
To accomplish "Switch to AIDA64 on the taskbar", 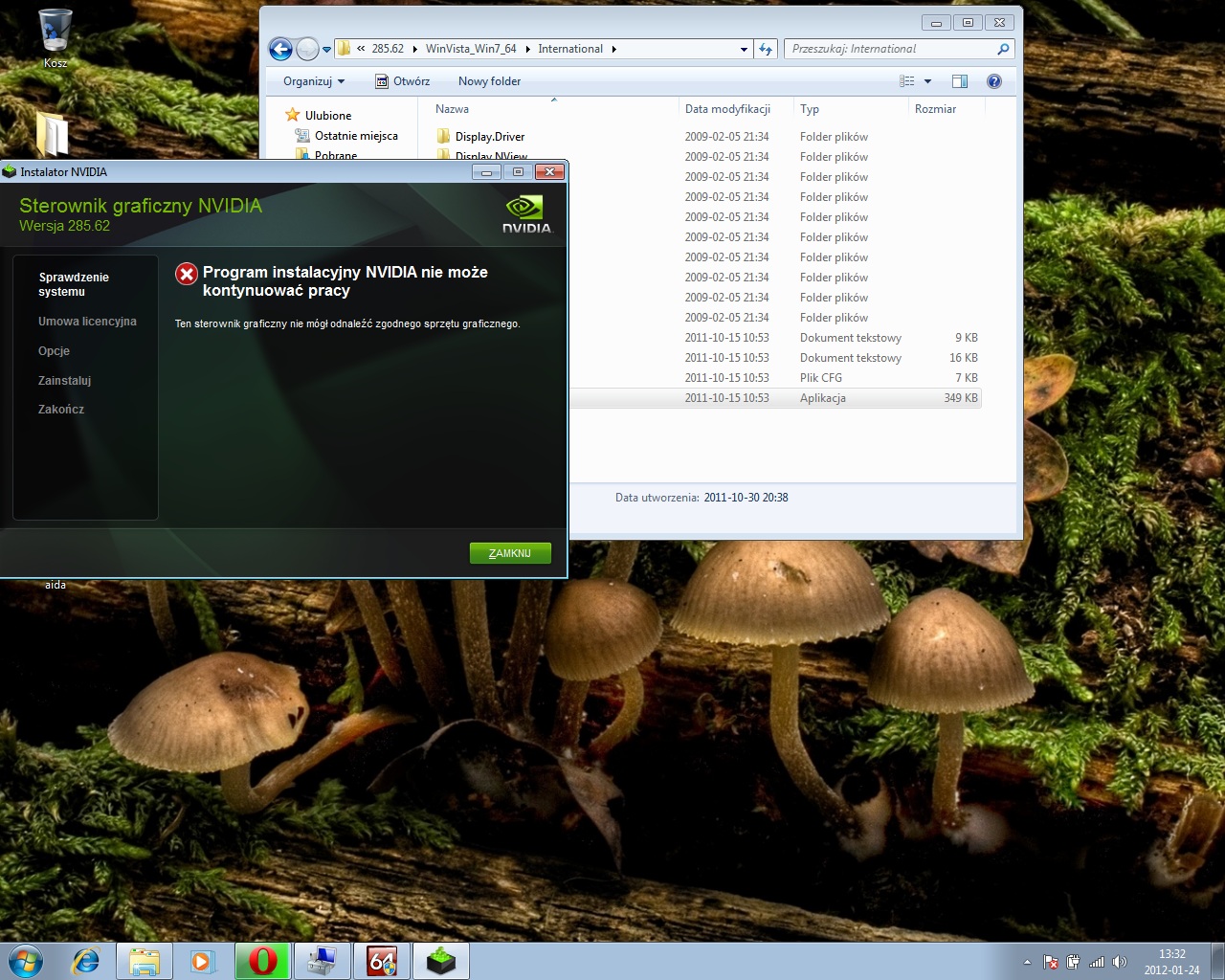I will point(382,961).
